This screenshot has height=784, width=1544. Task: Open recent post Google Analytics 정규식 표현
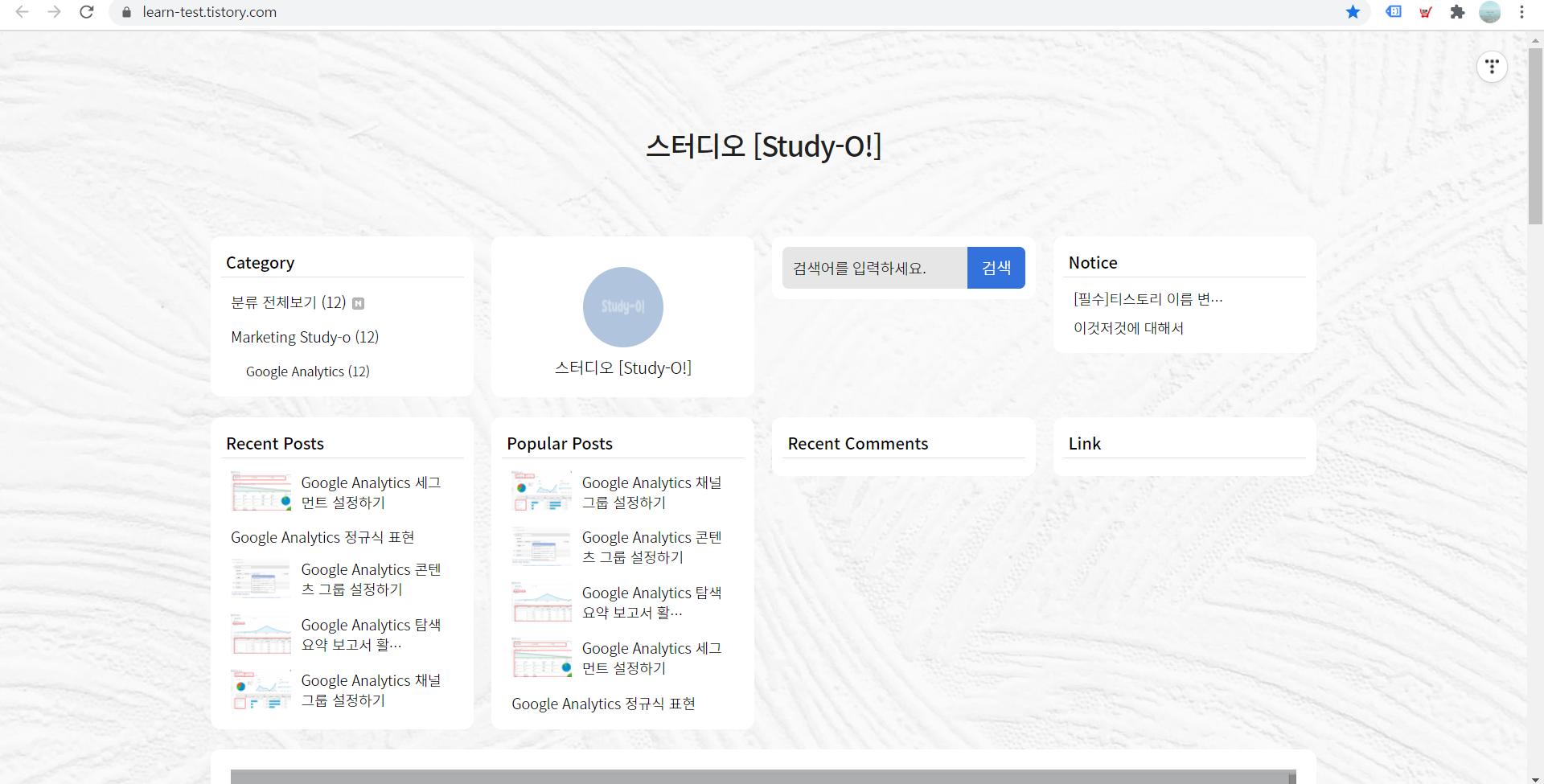[322, 537]
